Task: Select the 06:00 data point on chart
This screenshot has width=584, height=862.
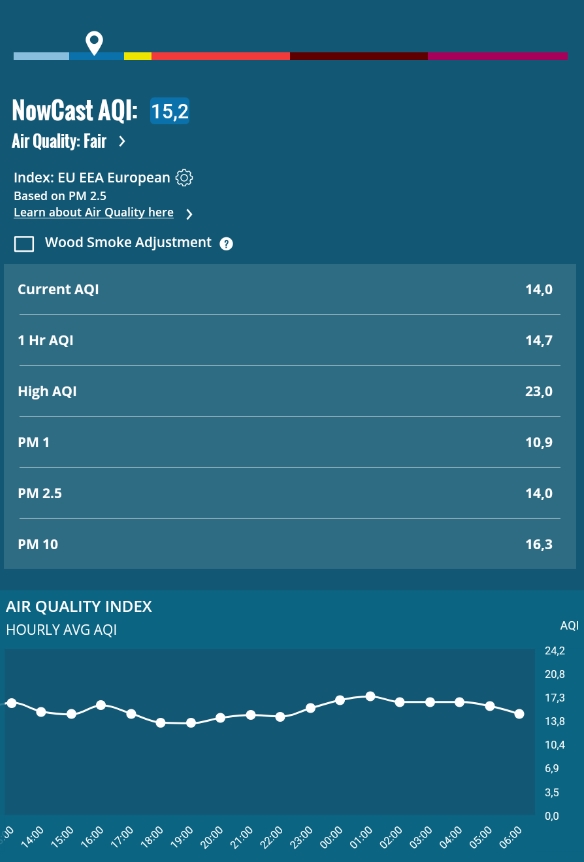Action: coord(519,714)
